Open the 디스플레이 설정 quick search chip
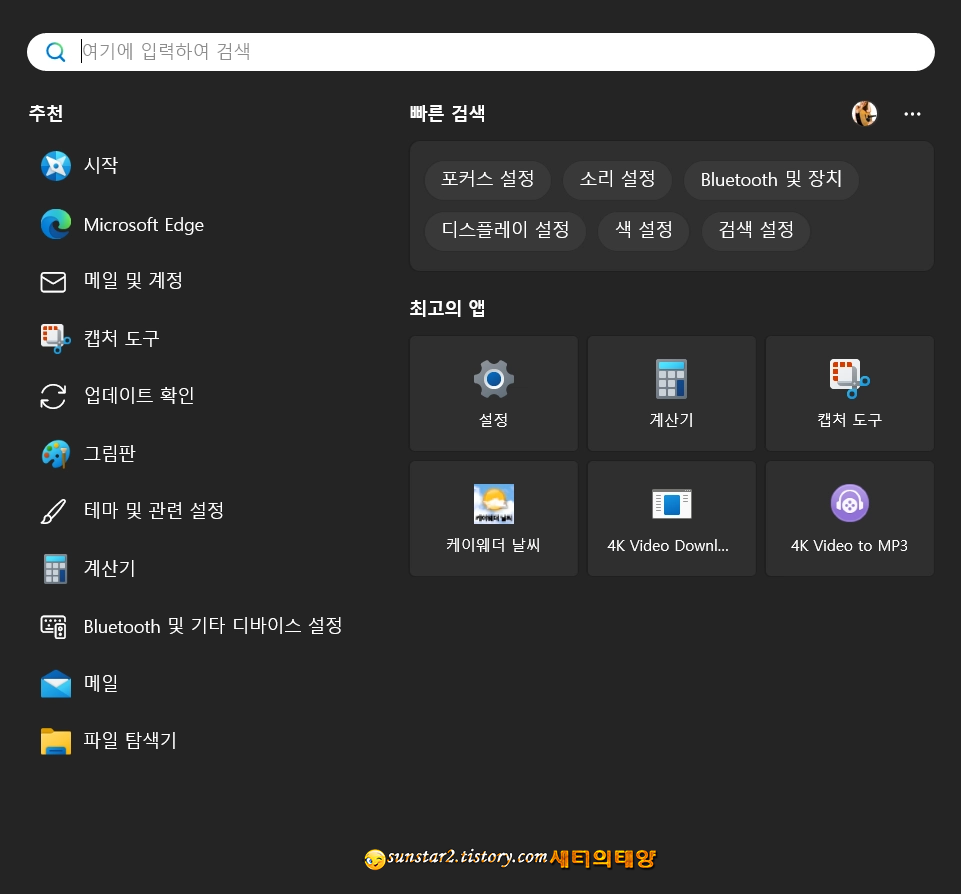 point(505,231)
